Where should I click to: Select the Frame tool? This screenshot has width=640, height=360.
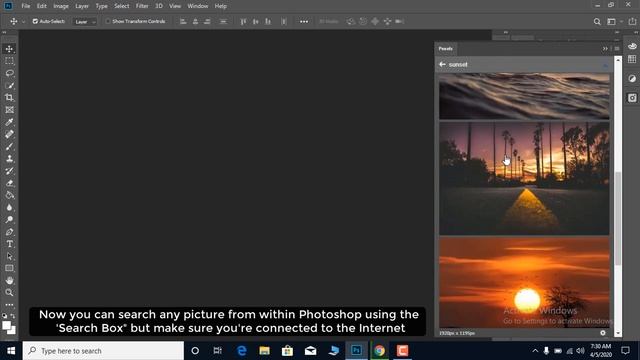[x=9, y=110]
